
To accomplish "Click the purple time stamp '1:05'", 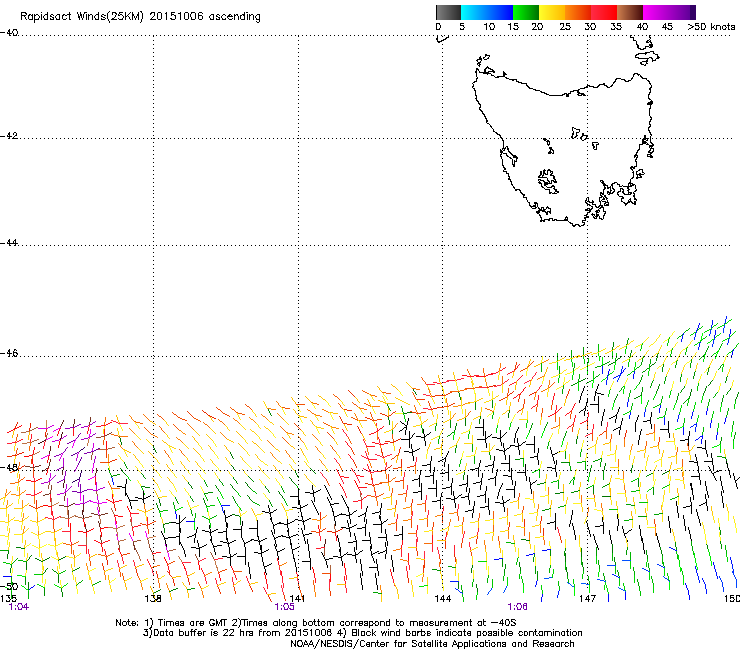I will (285, 607).
